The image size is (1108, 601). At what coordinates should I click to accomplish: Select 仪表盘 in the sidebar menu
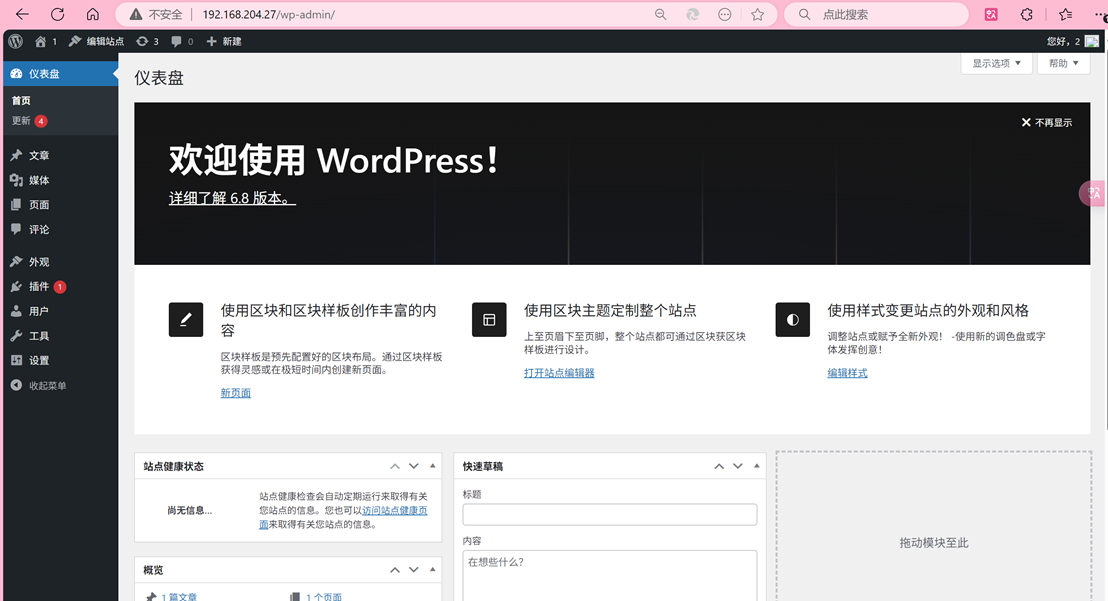click(x=61, y=73)
